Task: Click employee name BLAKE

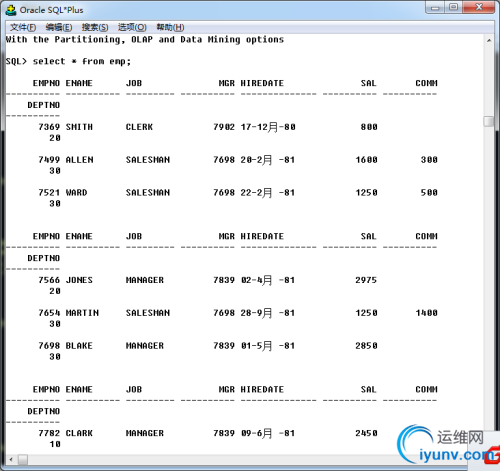Action: coord(79,346)
